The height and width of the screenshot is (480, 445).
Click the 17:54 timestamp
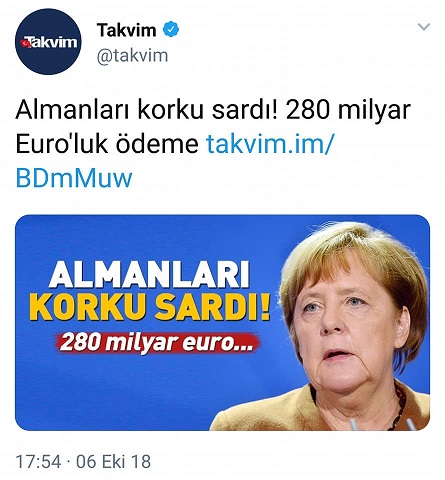[x=39, y=462]
